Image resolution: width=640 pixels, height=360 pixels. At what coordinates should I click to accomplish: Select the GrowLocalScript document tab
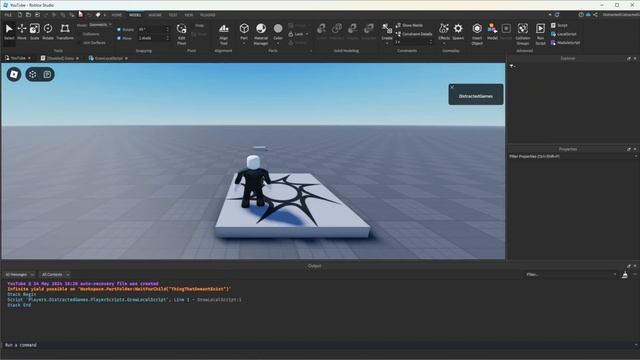tap(109, 58)
